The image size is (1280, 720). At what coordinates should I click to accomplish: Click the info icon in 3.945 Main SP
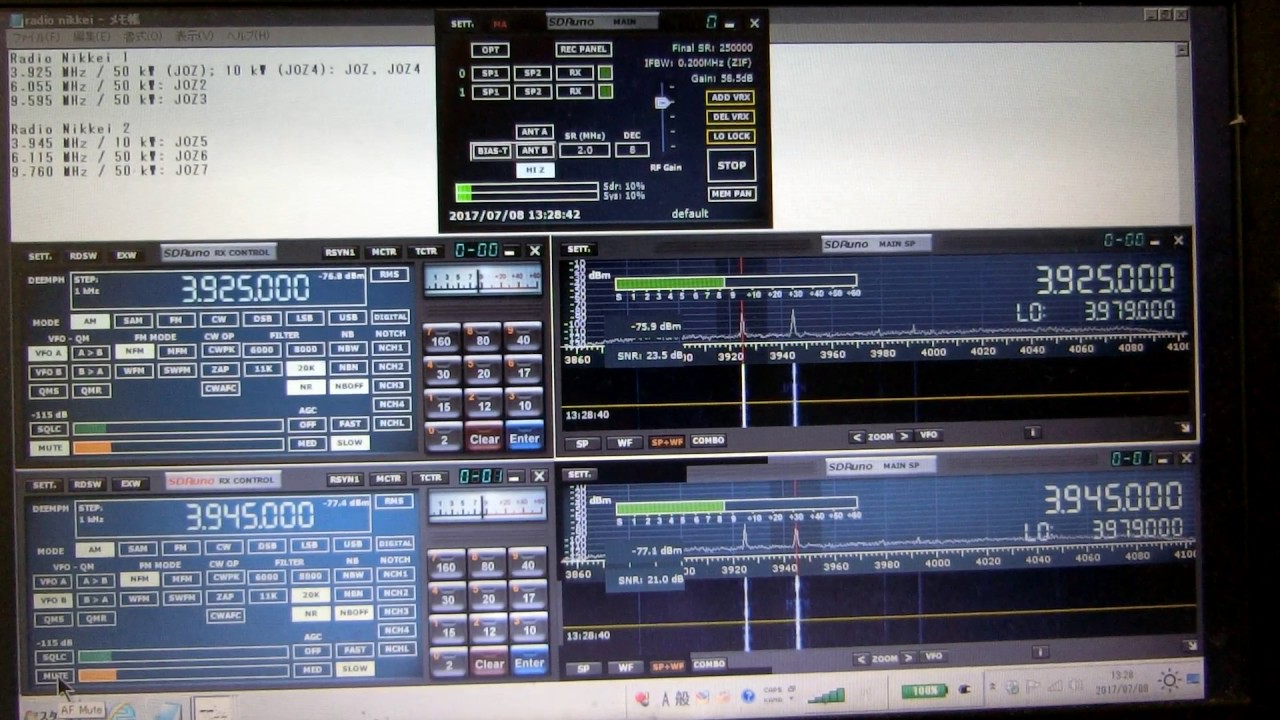pyautogui.click(x=1040, y=652)
